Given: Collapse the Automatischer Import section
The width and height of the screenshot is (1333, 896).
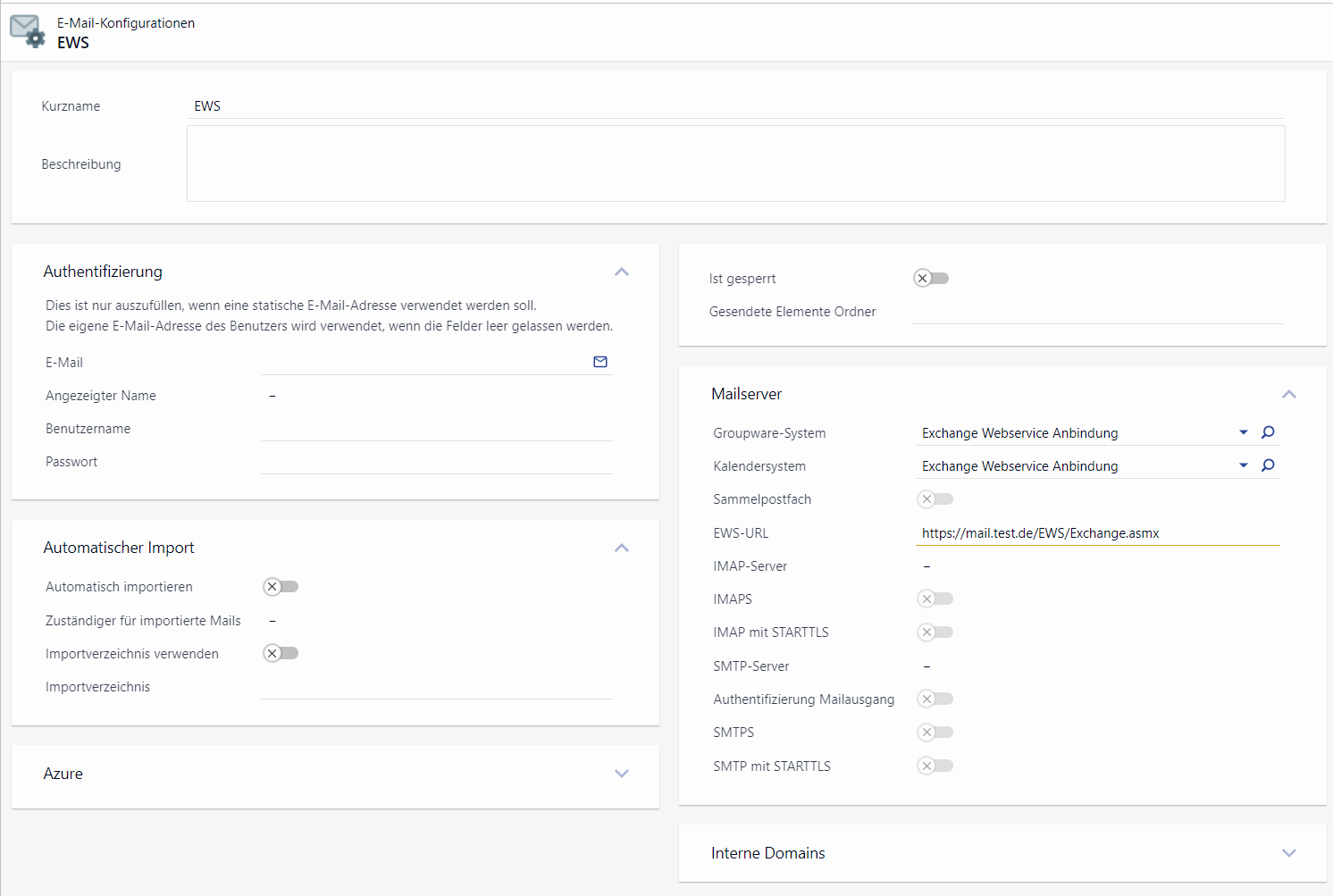Looking at the screenshot, I should click(x=622, y=548).
